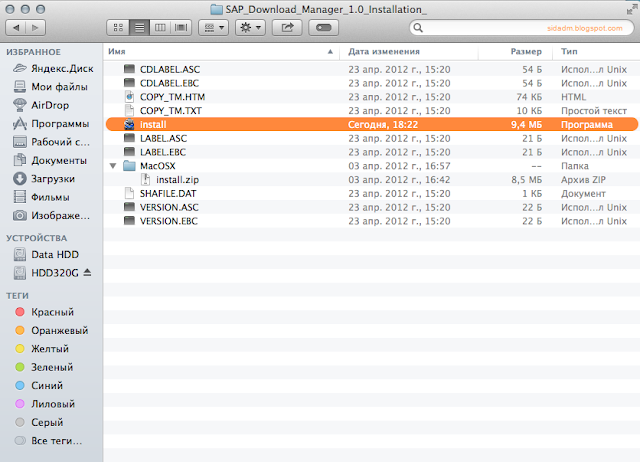Select the install program row
The width and height of the screenshot is (640, 462).
point(371,124)
